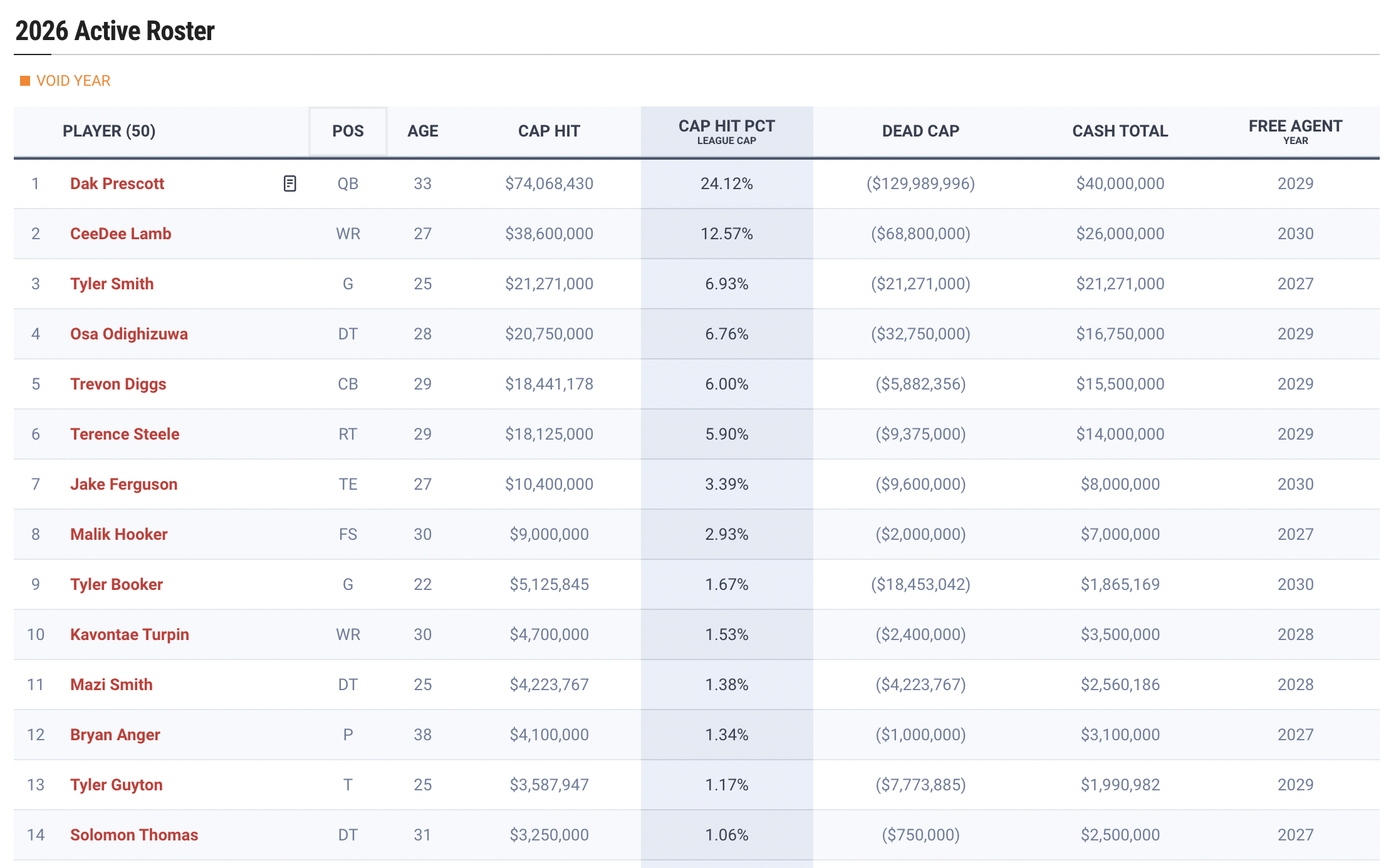Select Bryan Anger's age 38
Screen dimensions: 1396x868
[x=423, y=735]
